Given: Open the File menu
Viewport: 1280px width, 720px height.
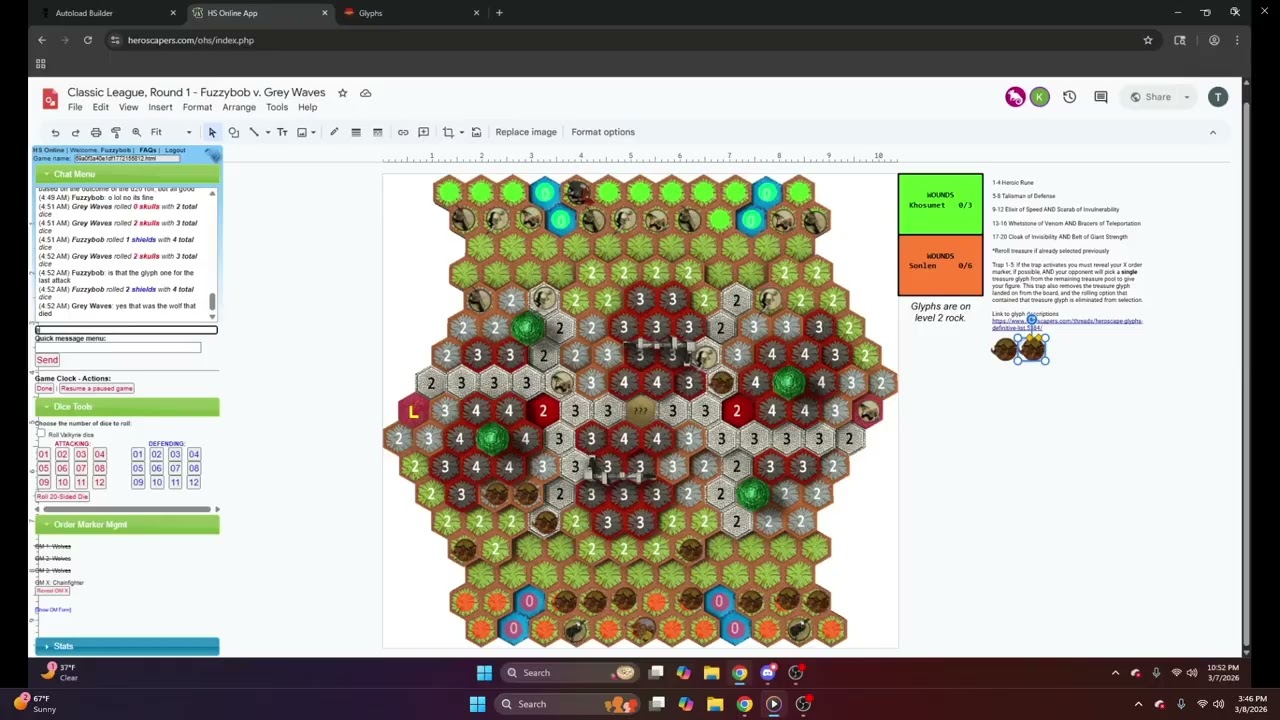Looking at the screenshot, I should [75, 108].
